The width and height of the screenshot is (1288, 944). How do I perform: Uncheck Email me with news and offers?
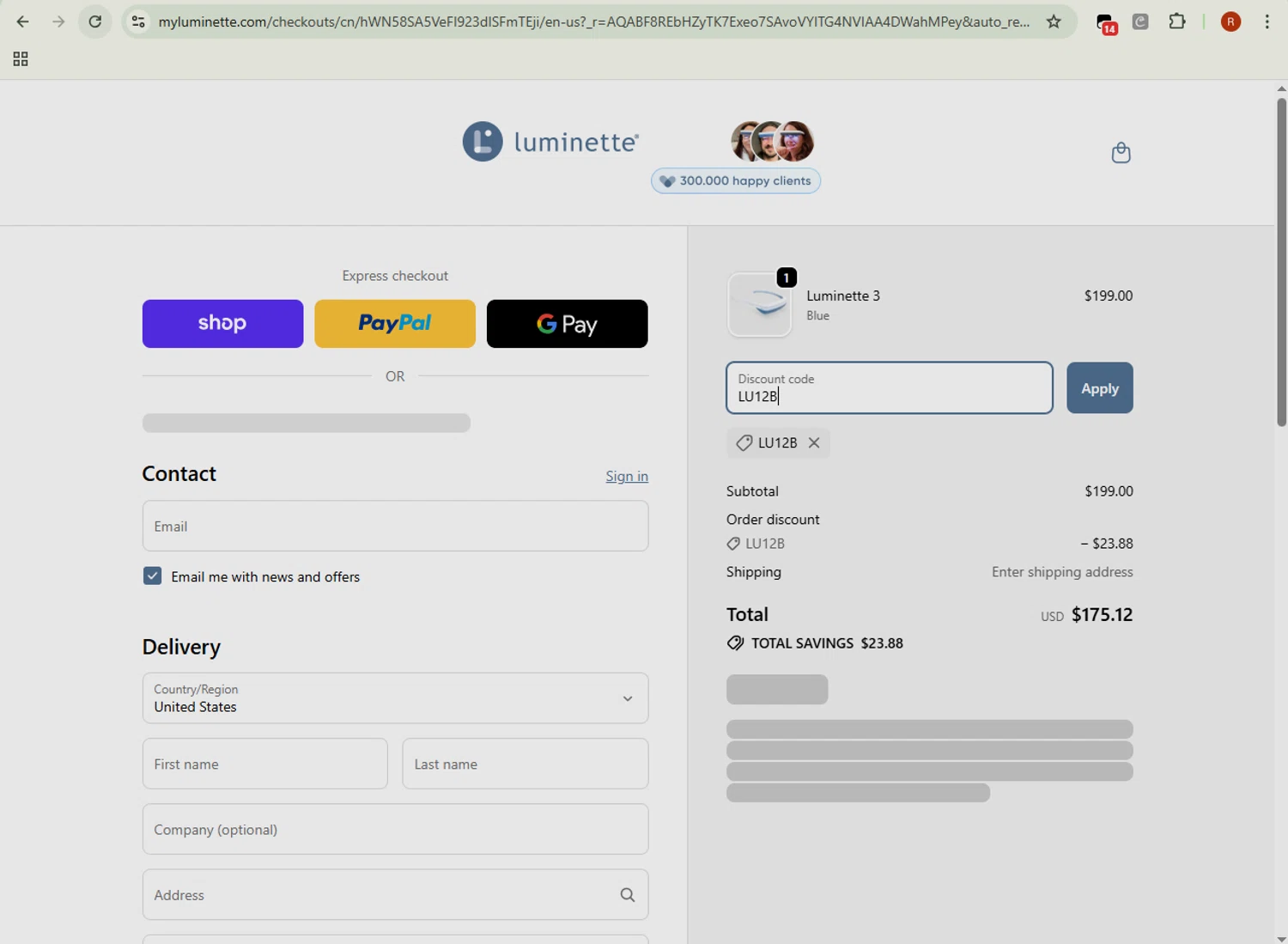coord(152,576)
